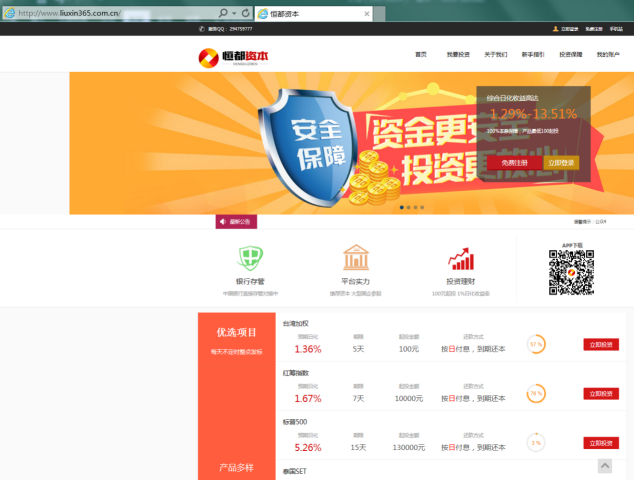The image size is (634, 480).
Task: Close the 恒都资本 browser tab
Action: click(x=366, y=14)
